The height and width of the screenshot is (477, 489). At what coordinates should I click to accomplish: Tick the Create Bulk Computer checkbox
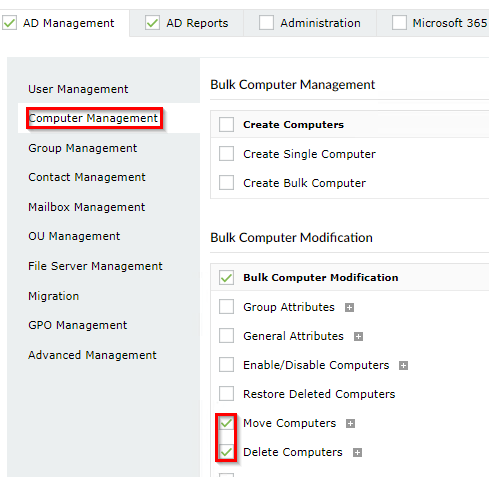(226, 183)
